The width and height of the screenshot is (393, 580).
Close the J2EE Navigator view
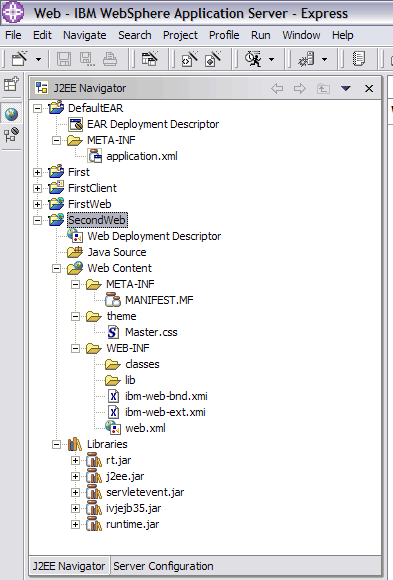(369, 88)
